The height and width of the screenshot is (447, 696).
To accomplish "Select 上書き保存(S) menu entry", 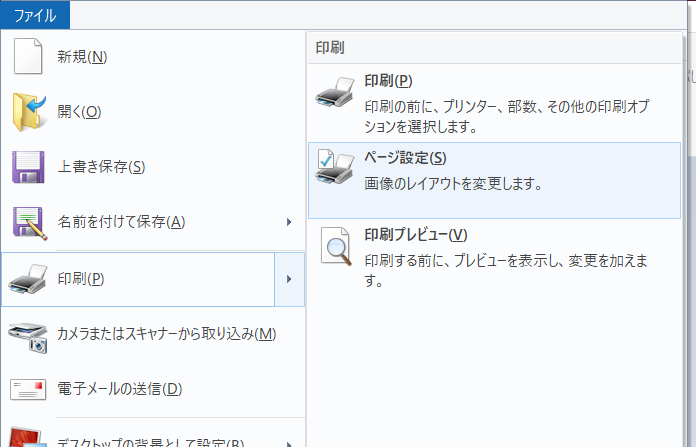I will coord(153,167).
